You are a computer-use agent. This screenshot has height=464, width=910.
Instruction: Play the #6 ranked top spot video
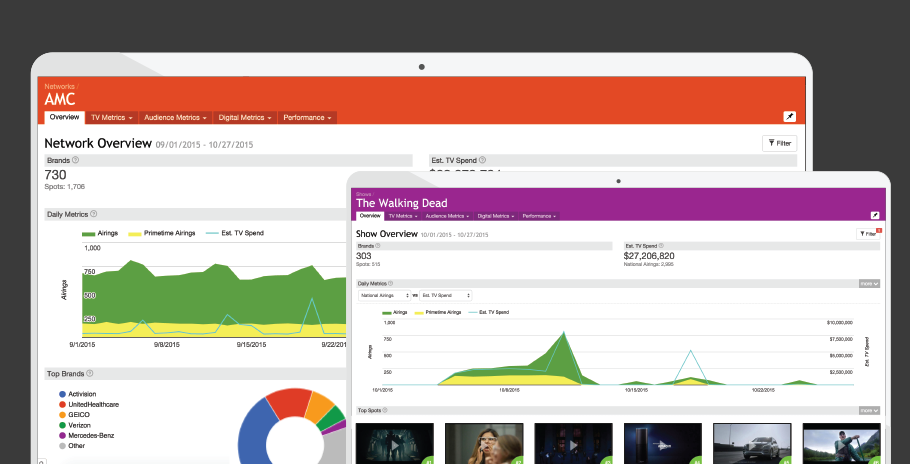point(842,444)
